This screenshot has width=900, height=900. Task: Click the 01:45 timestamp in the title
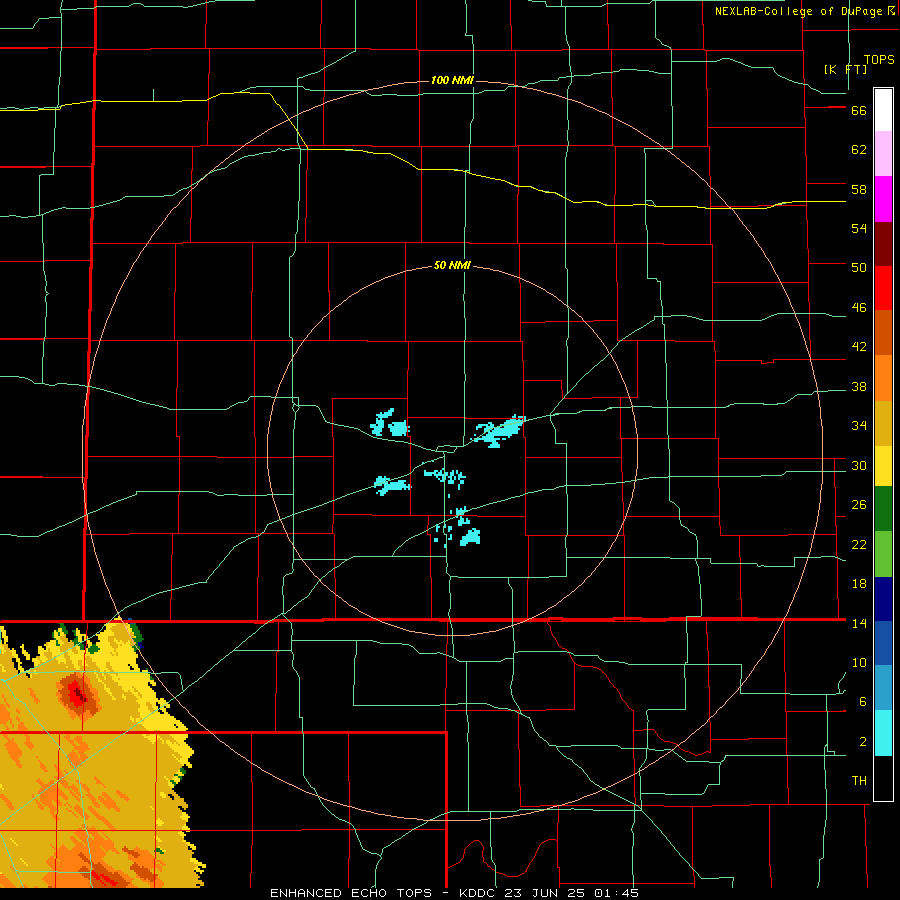617,893
